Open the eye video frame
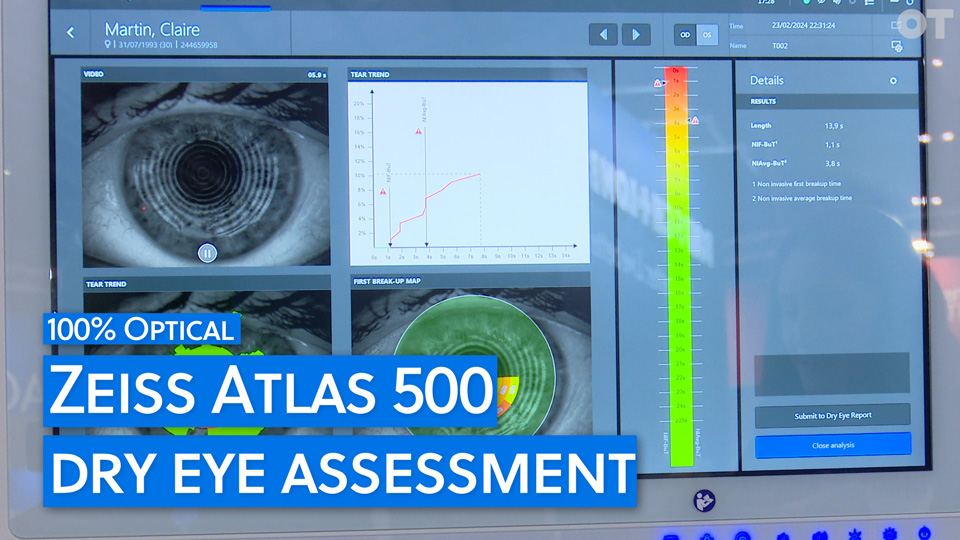This screenshot has height=540, width=960. (x=206, y=174)
